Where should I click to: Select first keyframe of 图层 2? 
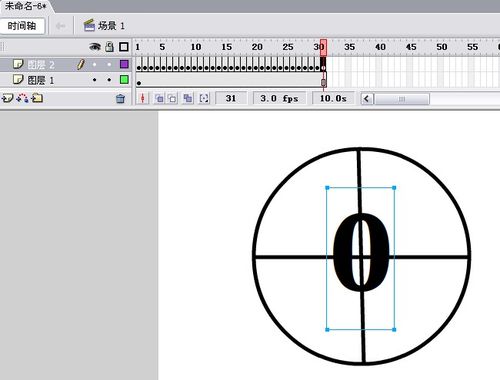(139, 64)
